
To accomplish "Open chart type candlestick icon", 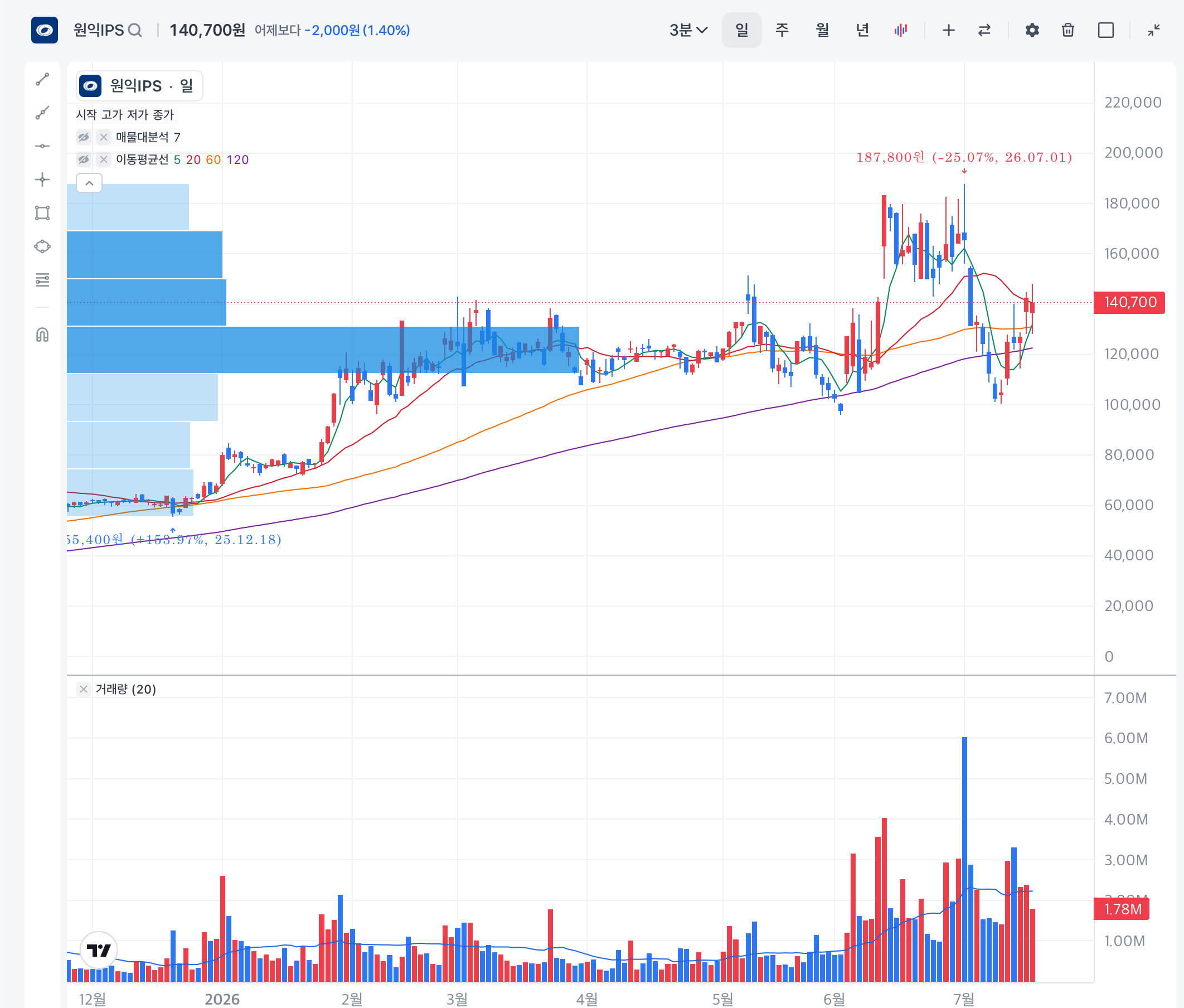I will 901,30.
